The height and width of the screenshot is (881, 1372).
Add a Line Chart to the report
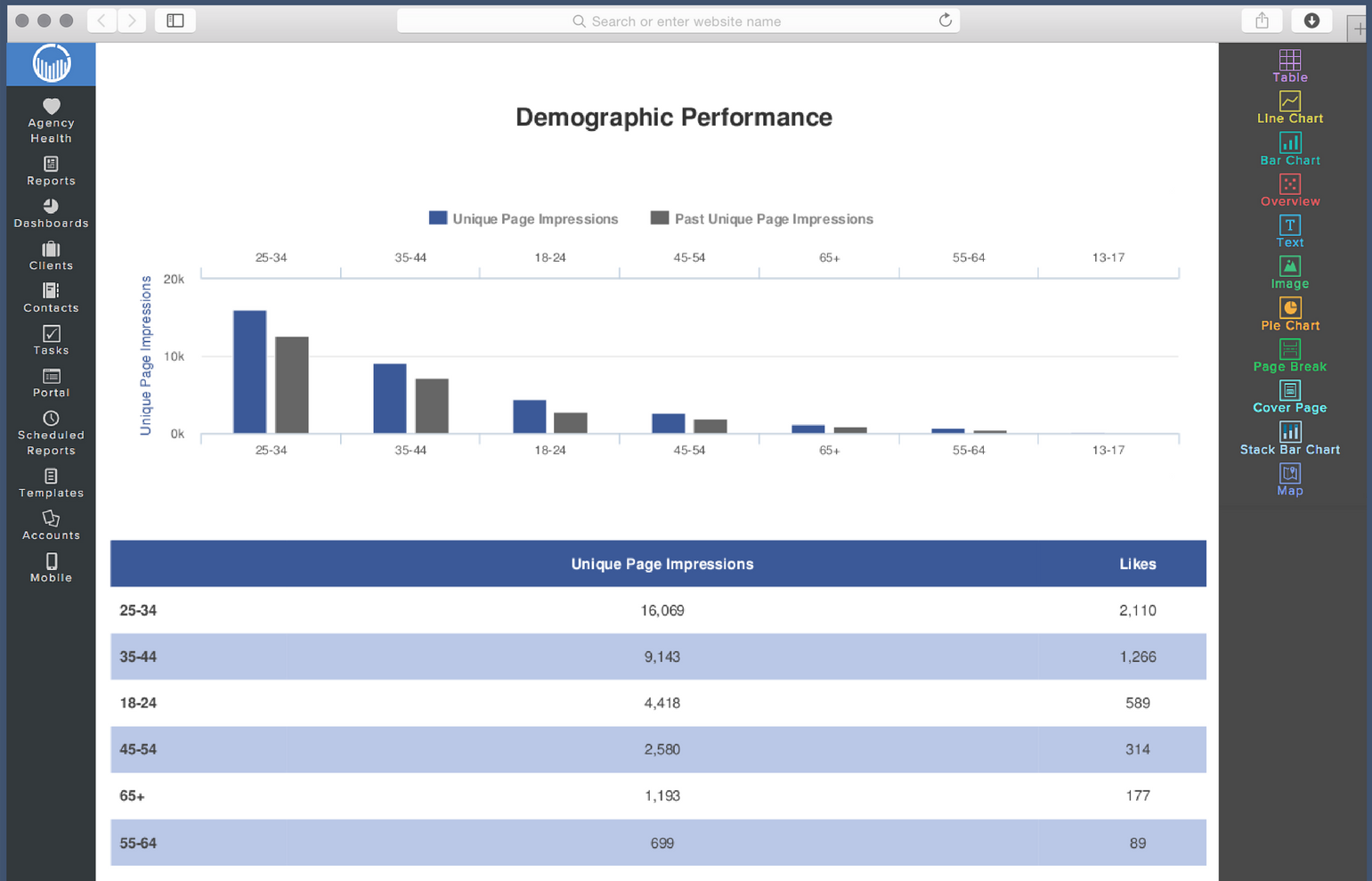1289,107
